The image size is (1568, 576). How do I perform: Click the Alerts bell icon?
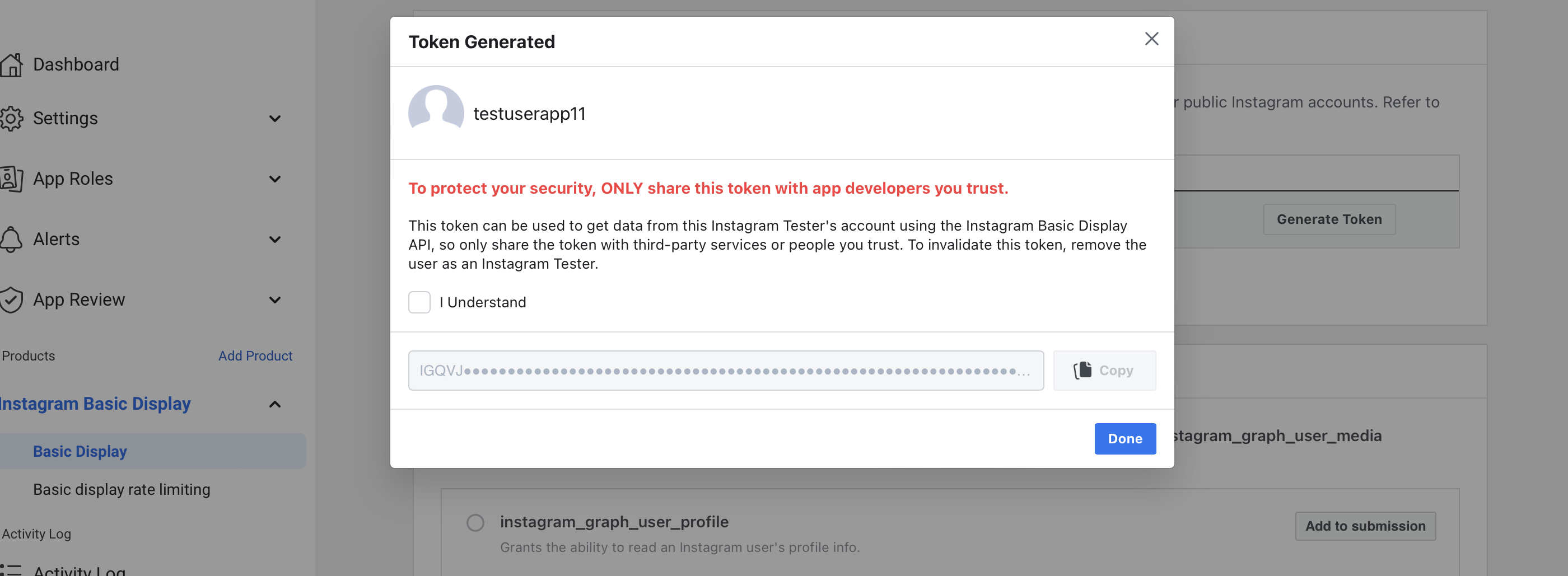(x=12, y=239)
